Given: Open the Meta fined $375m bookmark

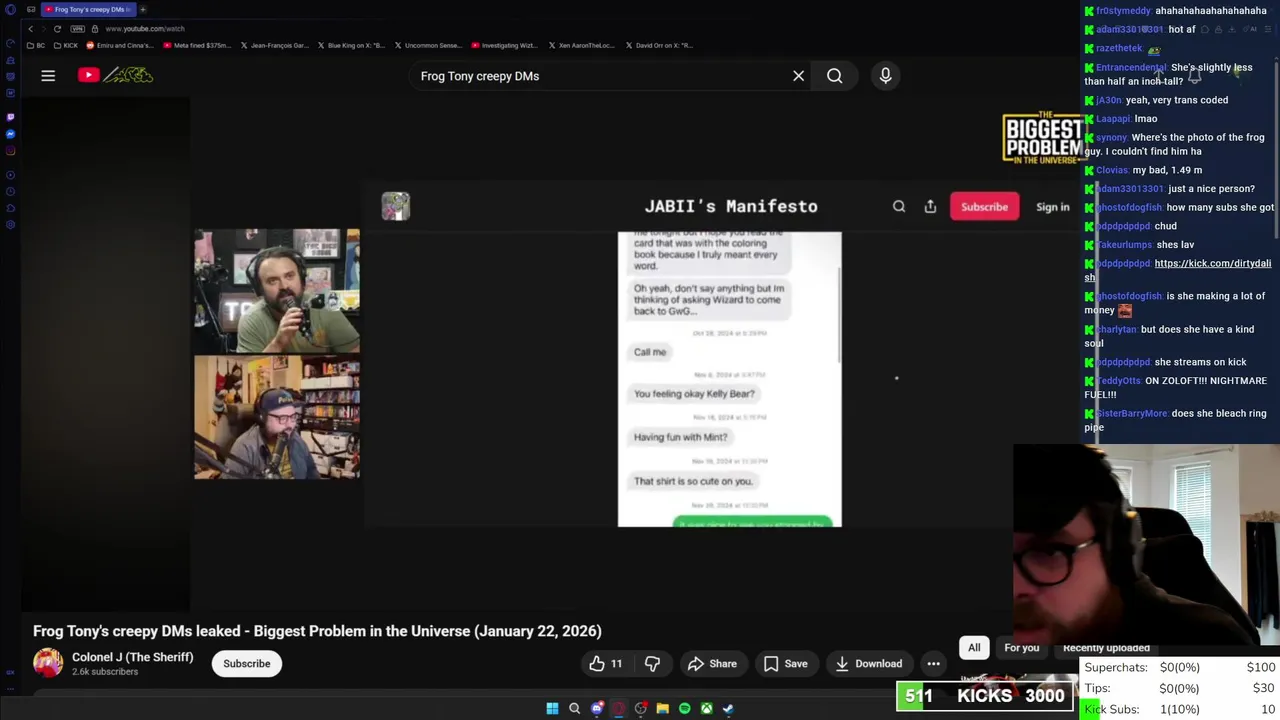Looking at the screenshot, I should 195,45.
